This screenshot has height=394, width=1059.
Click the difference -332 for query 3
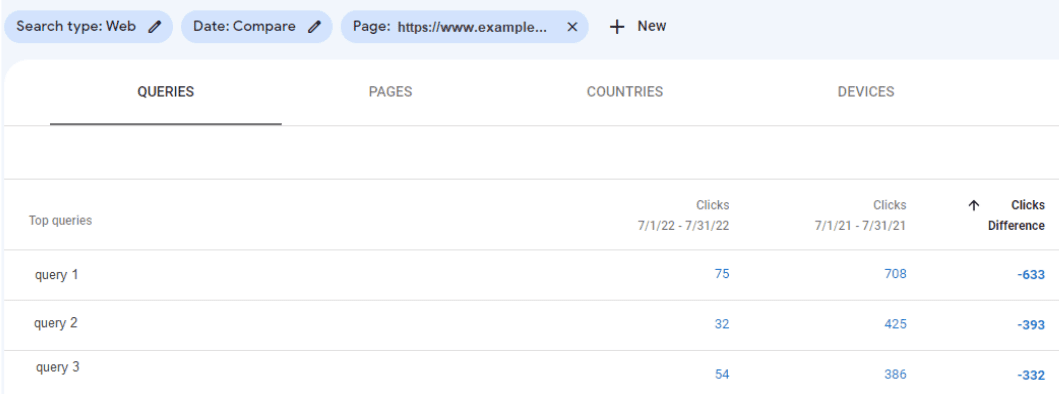(x=1031, y=375)
